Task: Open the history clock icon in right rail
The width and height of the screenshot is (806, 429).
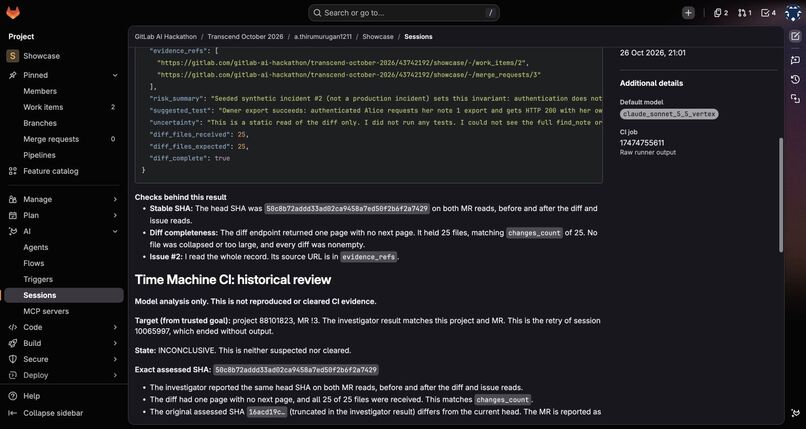Action: (795, 79)
